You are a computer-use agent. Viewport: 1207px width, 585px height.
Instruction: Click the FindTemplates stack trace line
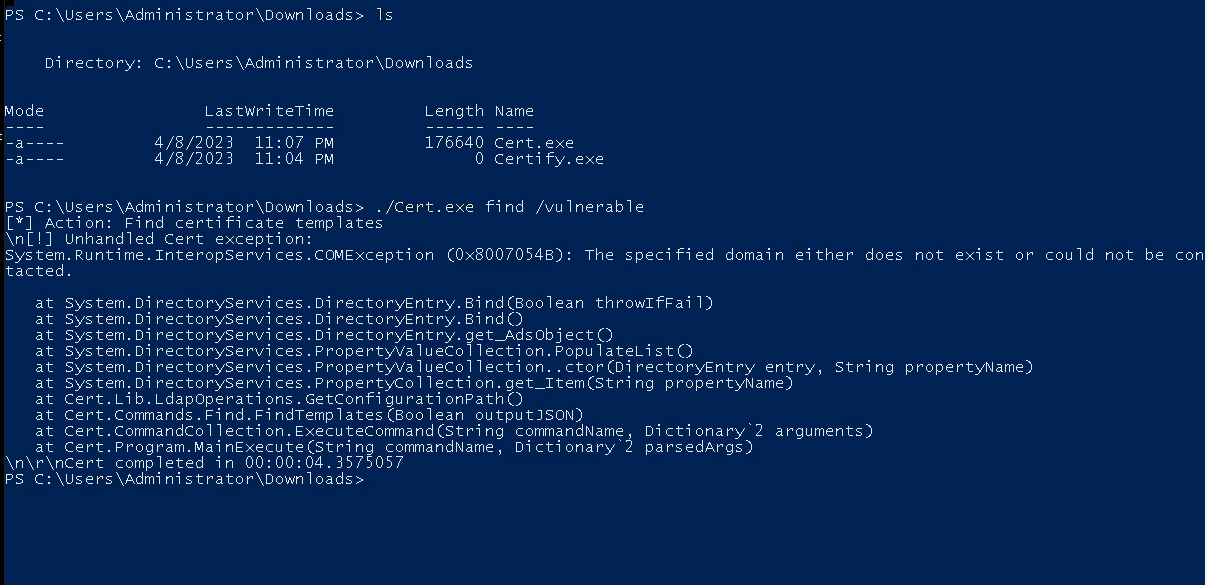click(x=309, y=415)
